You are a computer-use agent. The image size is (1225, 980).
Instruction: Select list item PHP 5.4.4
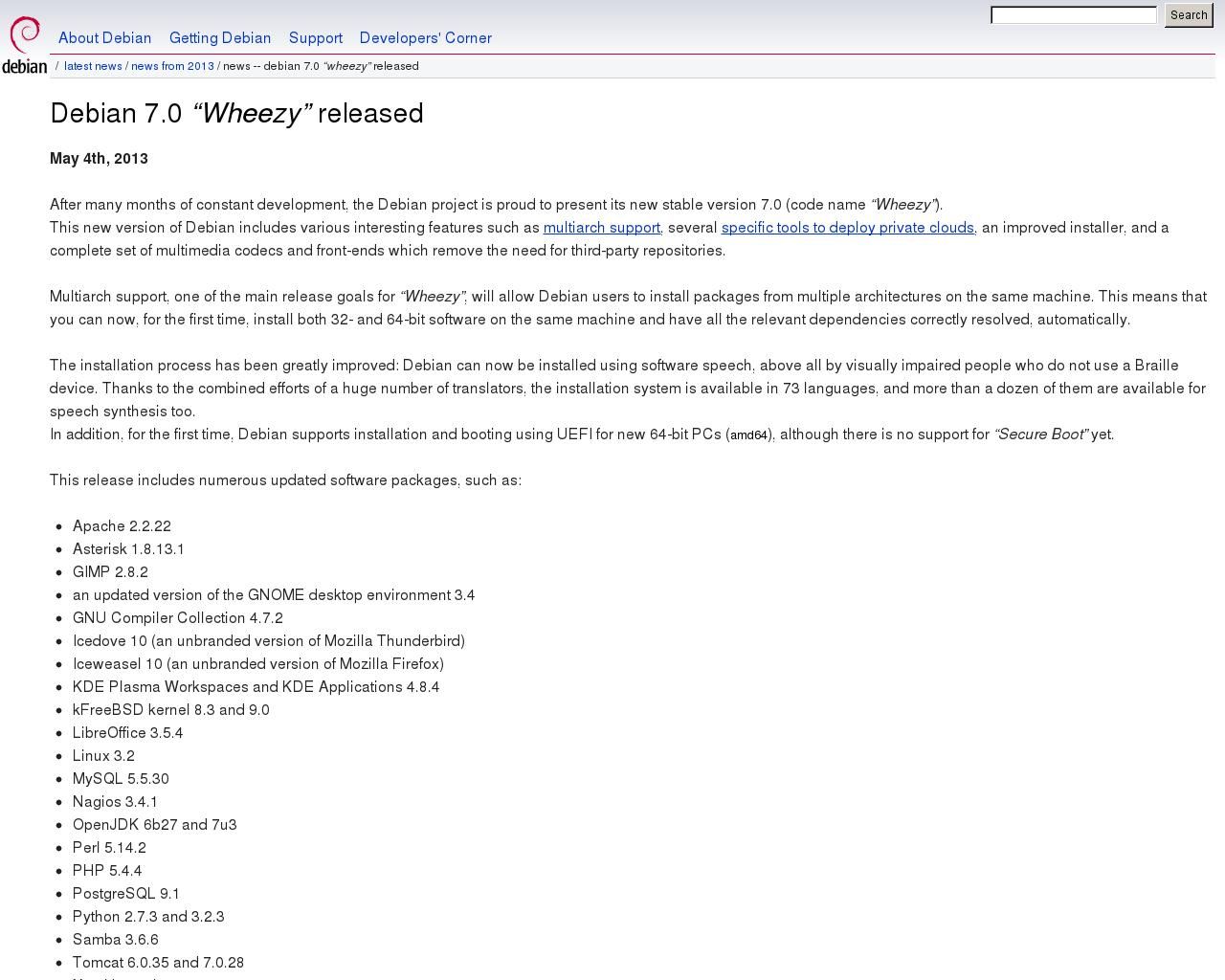[107, 871]
